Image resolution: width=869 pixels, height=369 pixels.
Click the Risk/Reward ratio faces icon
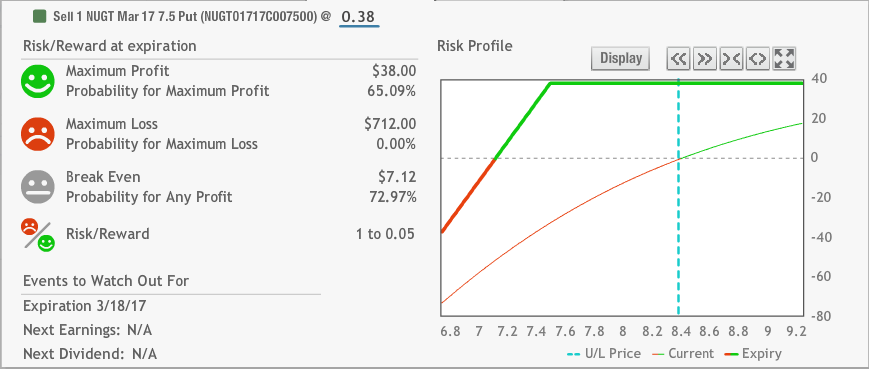38,235
